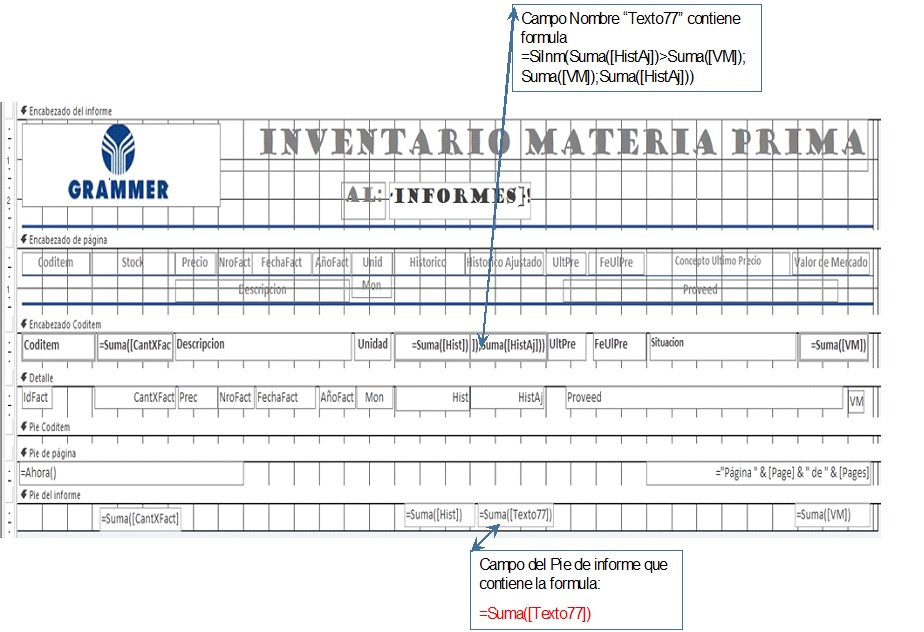Select the AñoFact label in page header
The image size is (924, 632).
[x=331, y=262]
